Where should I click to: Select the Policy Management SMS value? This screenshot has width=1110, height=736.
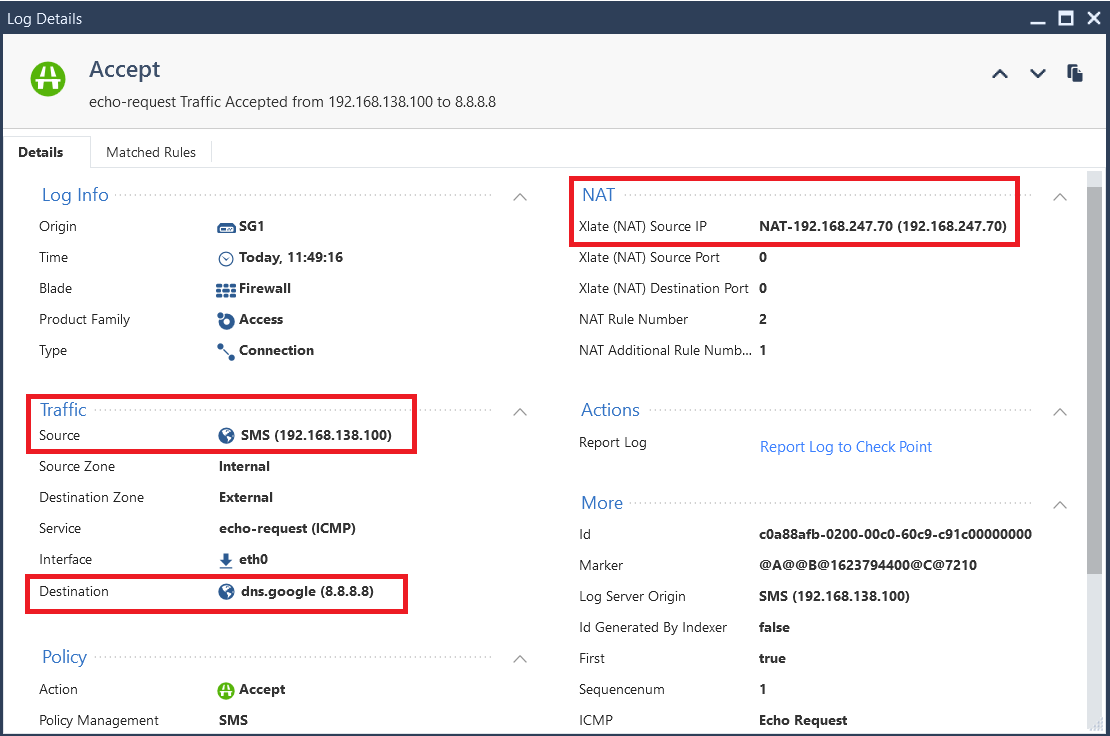233,720
